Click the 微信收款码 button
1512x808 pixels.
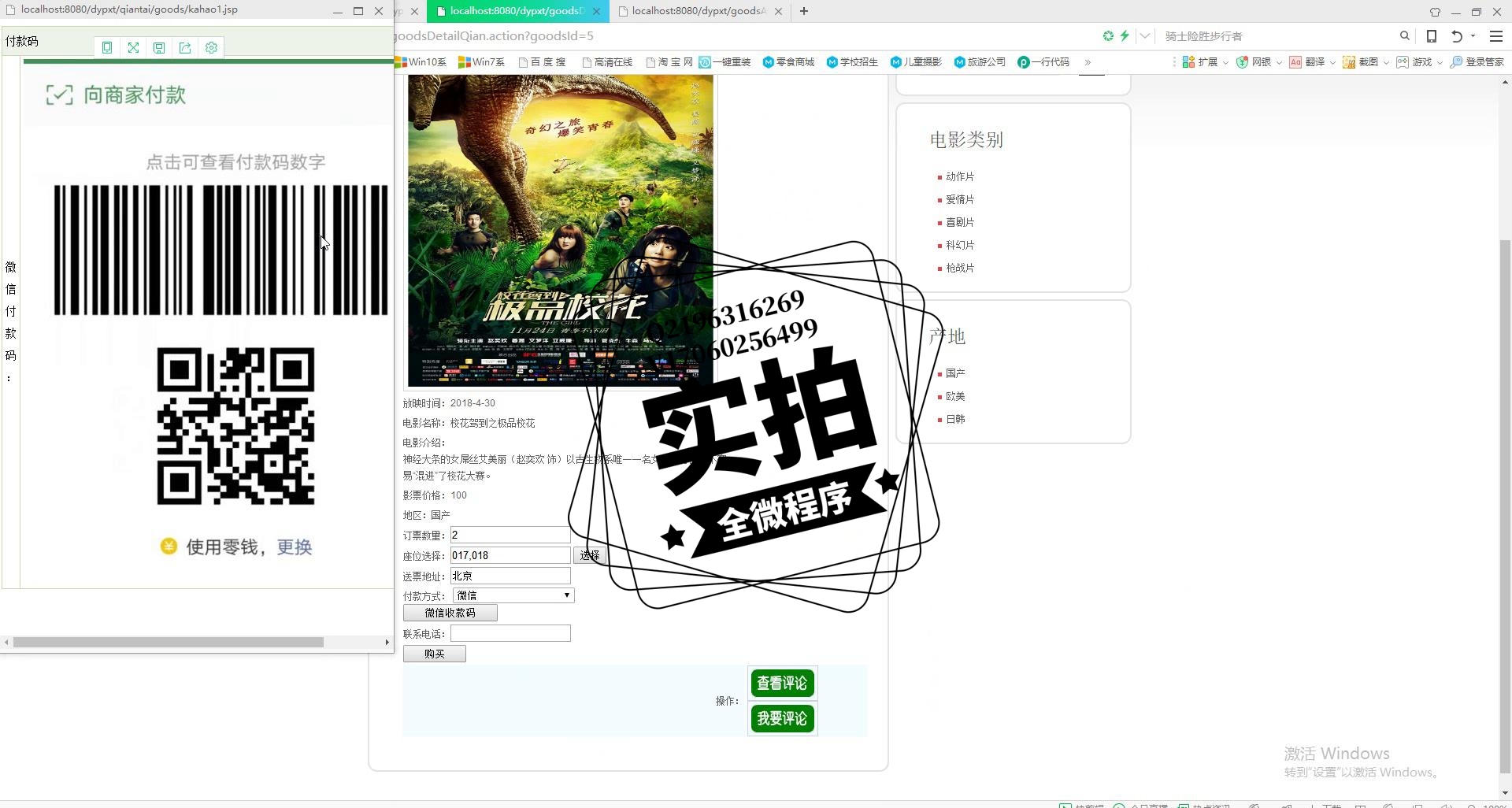(x=450, y=613)
